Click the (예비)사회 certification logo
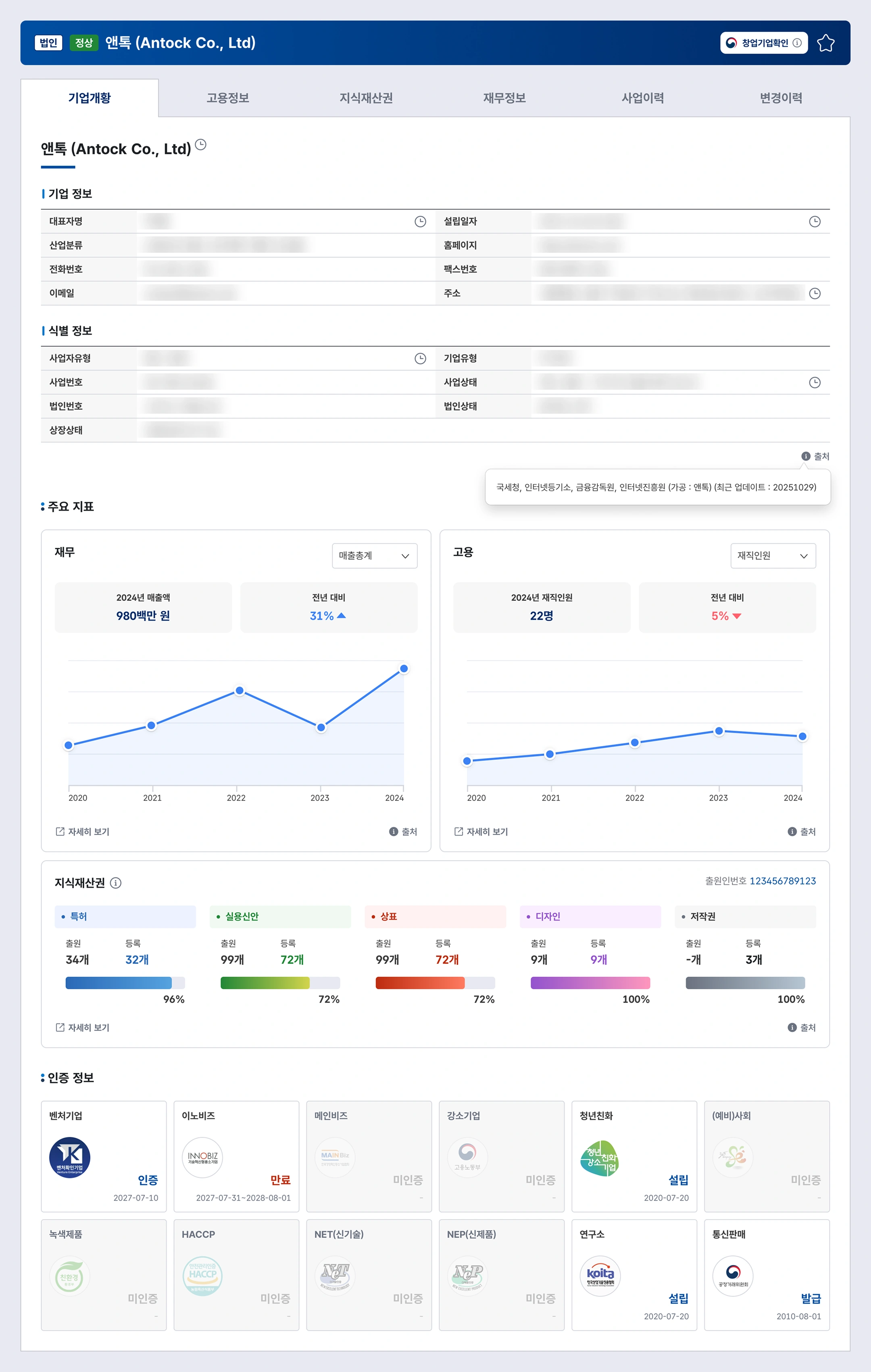This screenshot has height=1372, width=871. [733, 1157]
